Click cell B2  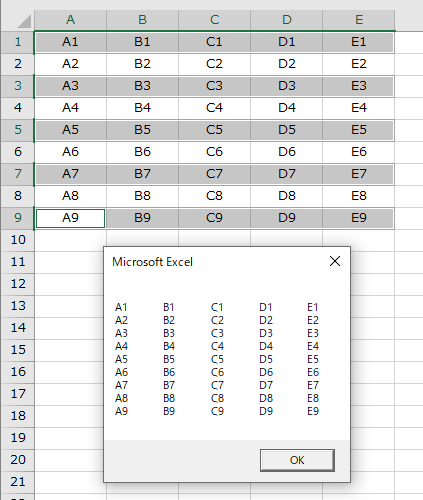point(142,64)
